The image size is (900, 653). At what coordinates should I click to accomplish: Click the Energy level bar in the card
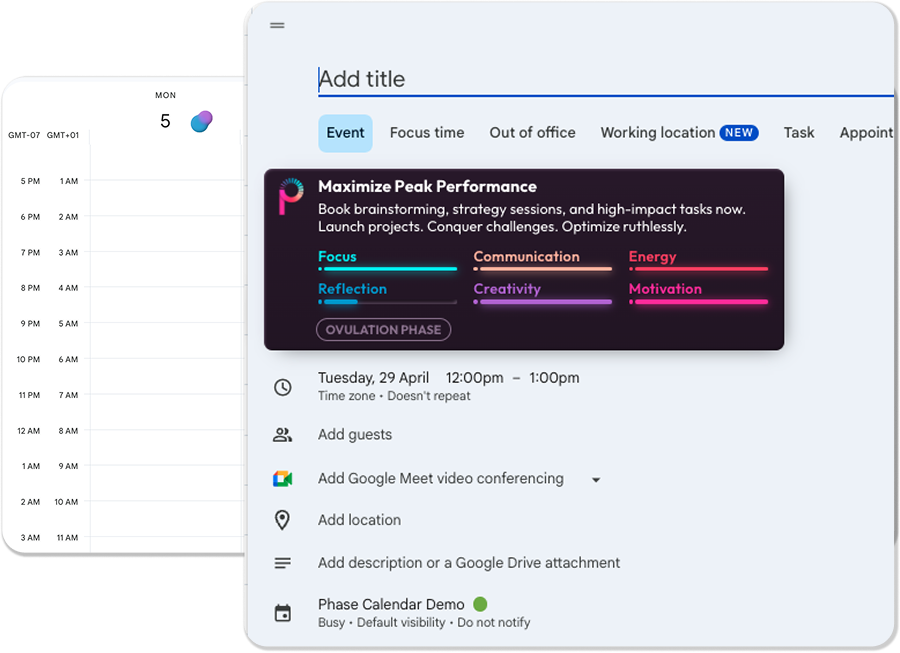click(x=698, y=270)
